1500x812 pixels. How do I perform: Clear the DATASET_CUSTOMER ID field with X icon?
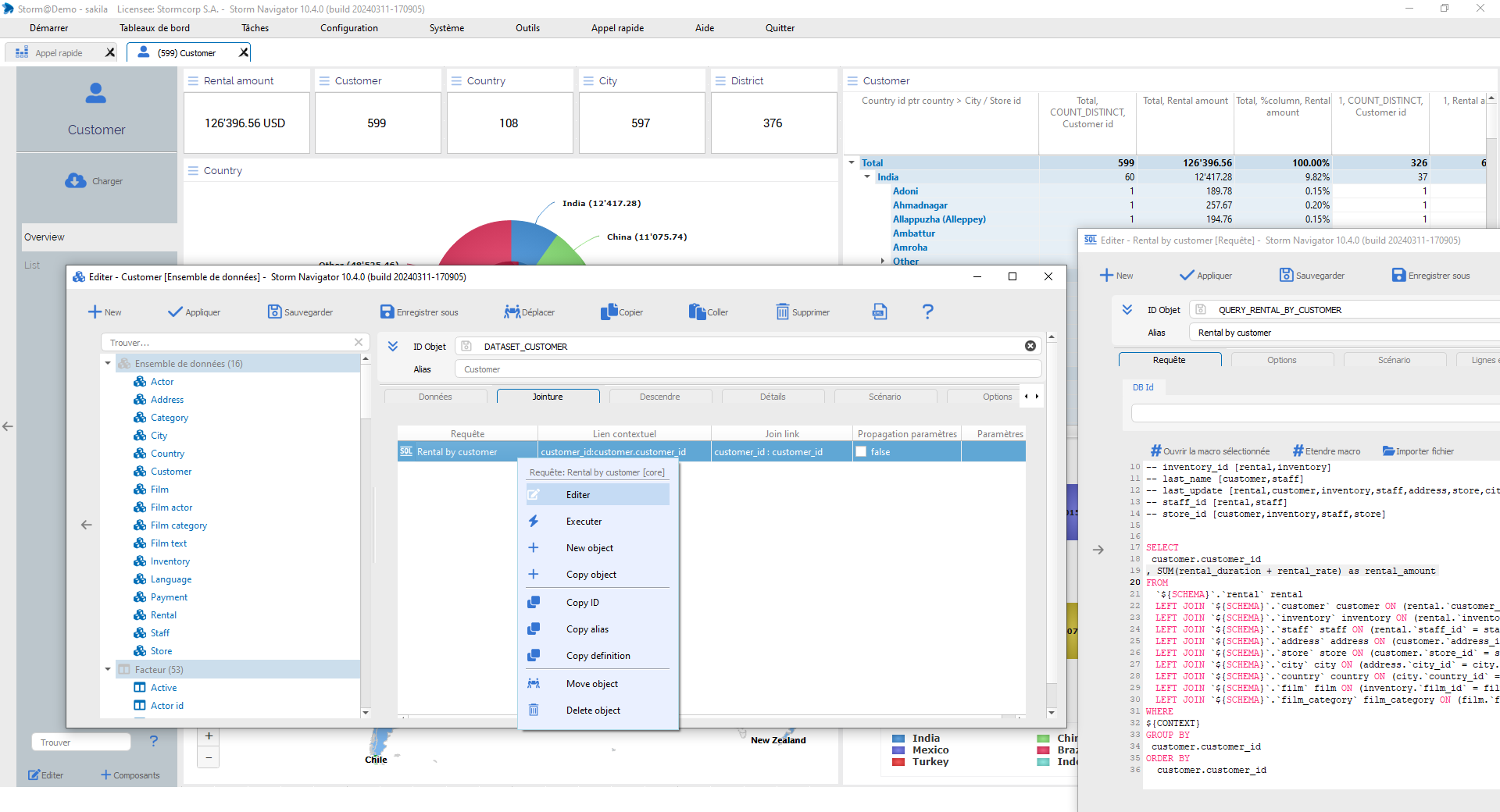pos(1030,346)
